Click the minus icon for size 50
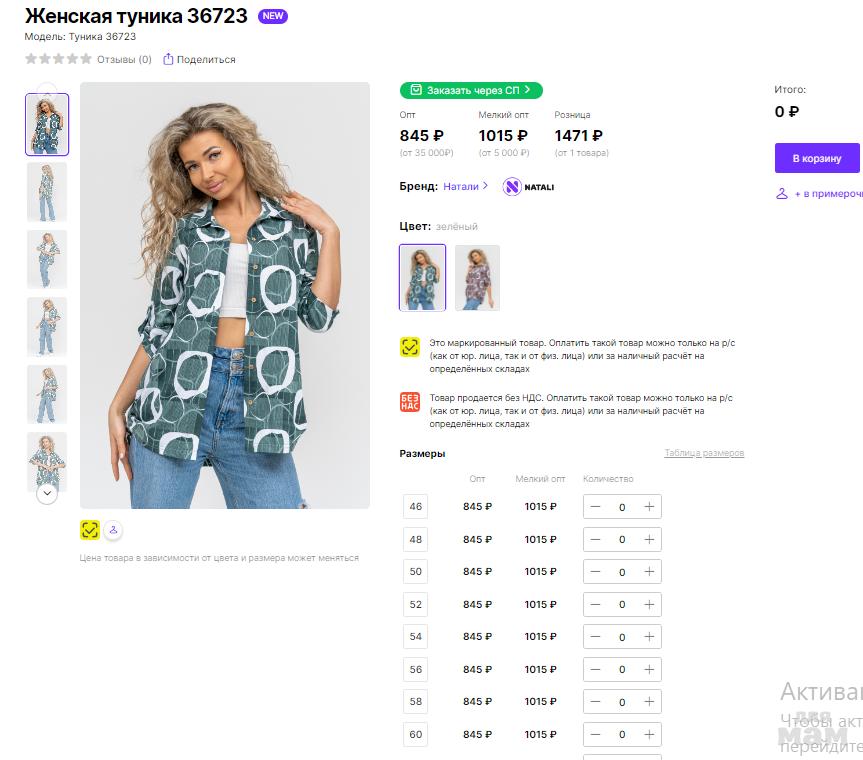The width and height of the screenshot is (863, 760). pyautogui.click(x=596, y=572)
